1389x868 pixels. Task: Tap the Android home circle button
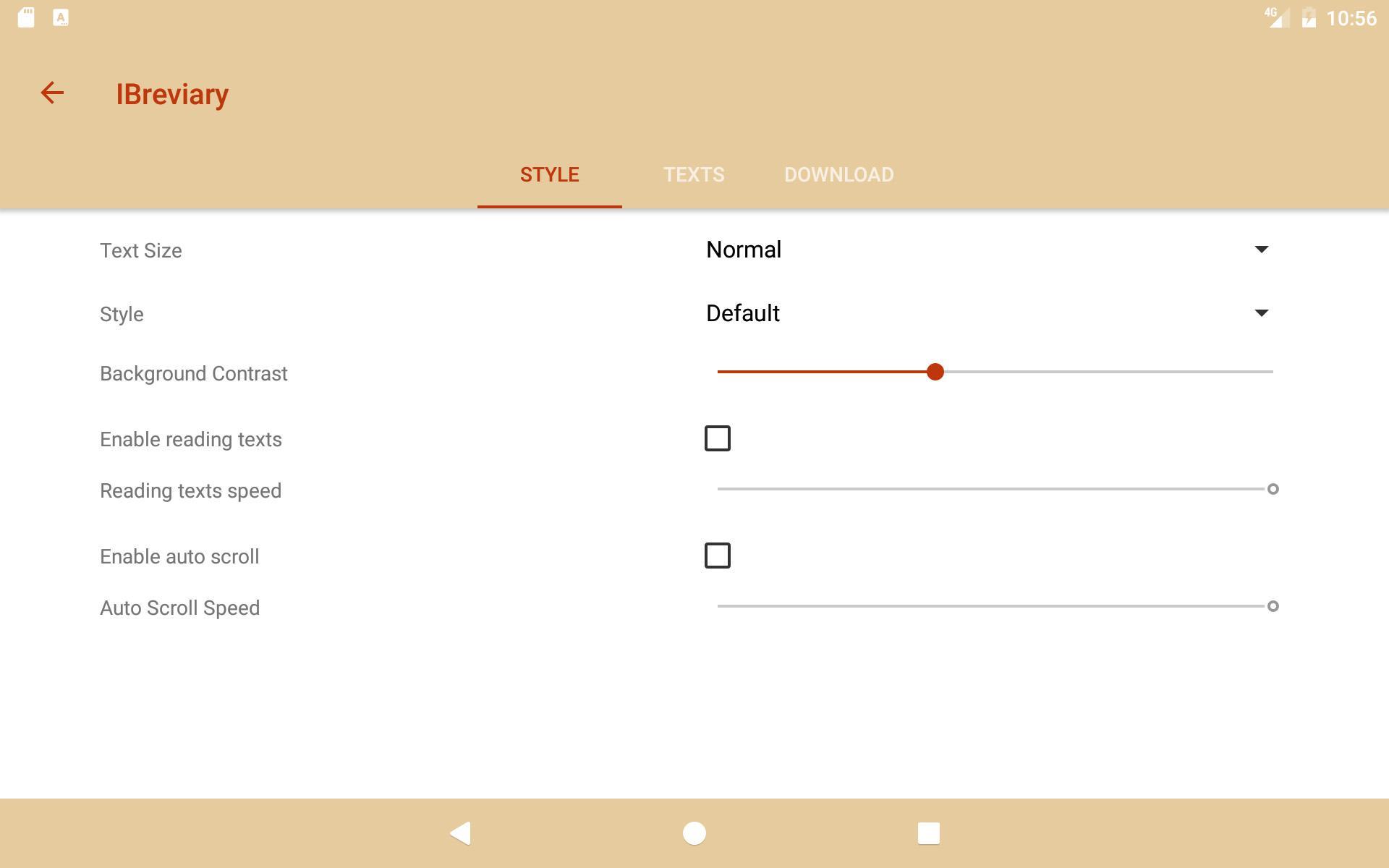[x=694, y=833]
